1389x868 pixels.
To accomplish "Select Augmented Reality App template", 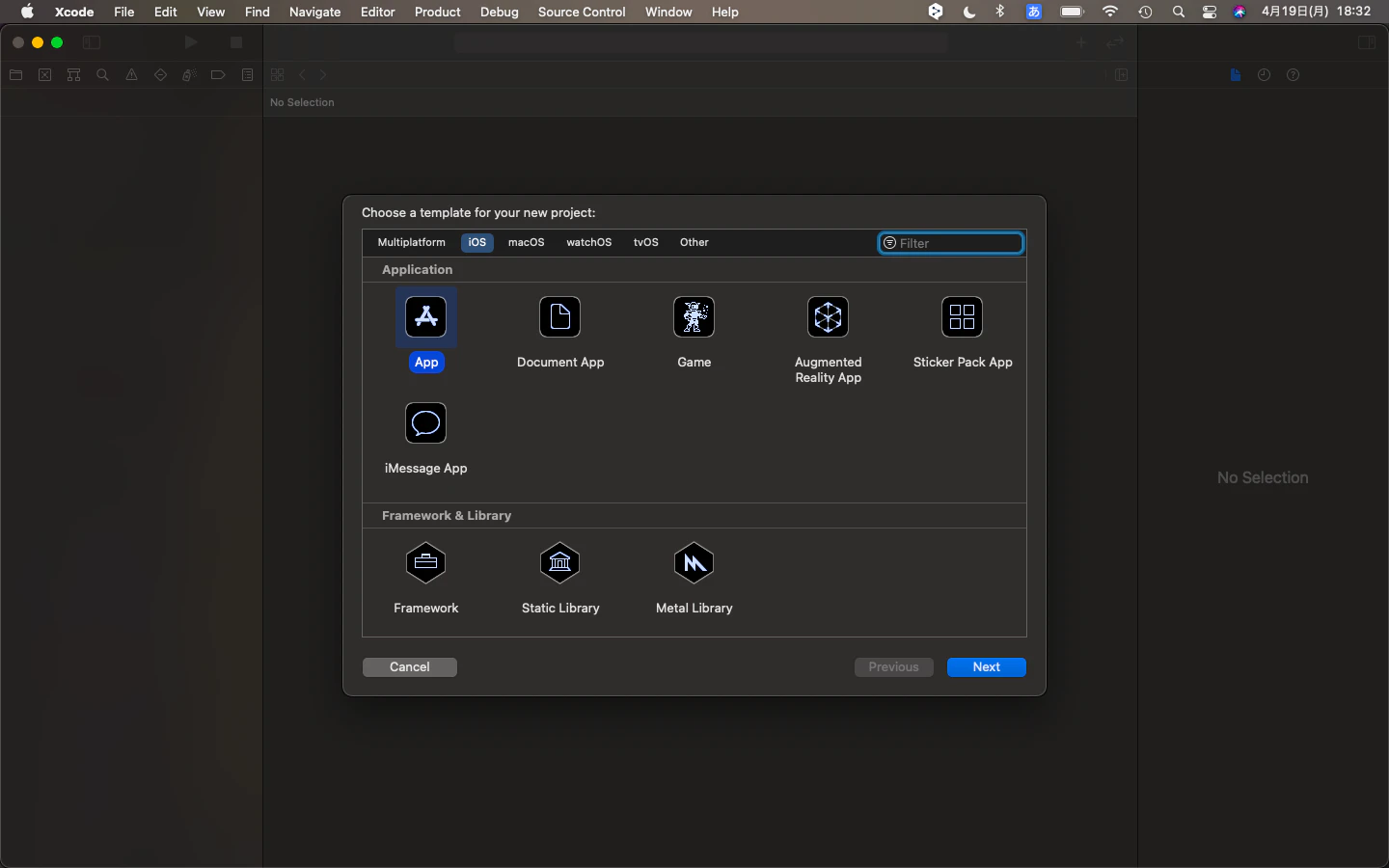I will (x=829, y=317).
